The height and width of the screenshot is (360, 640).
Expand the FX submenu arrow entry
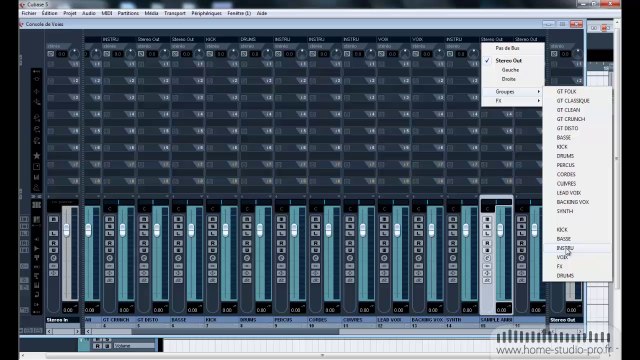[513, 101]
